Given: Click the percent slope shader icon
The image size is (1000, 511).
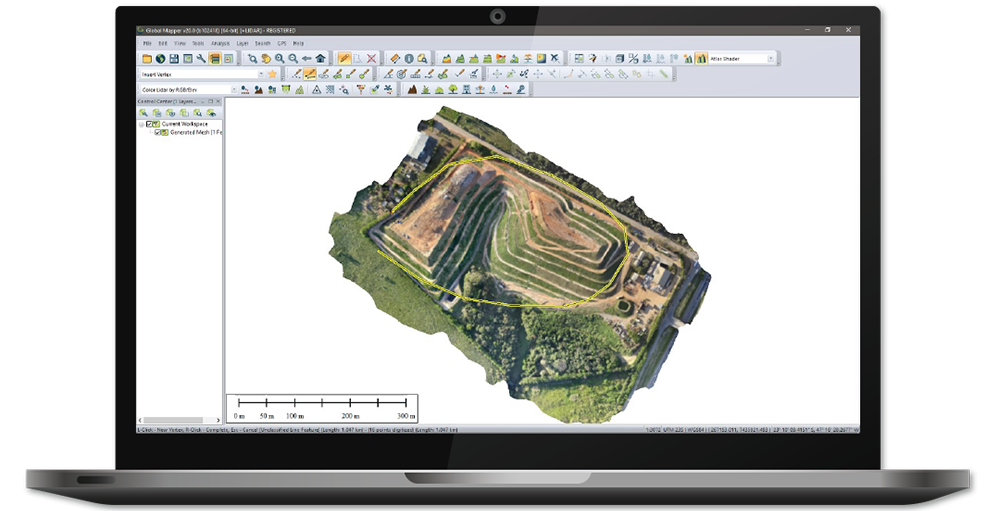Looking at the screenshot, I should point(633,59).
